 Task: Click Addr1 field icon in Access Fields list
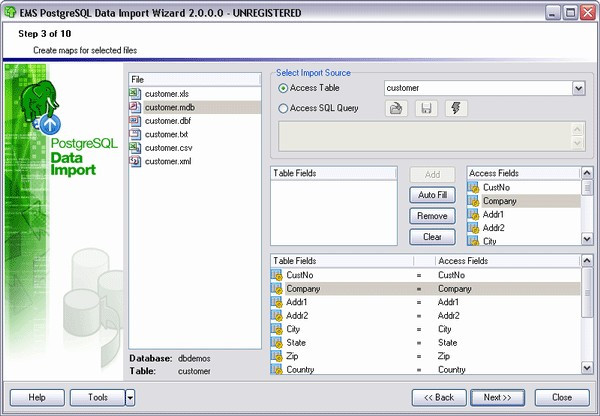(x=473, y=214)
